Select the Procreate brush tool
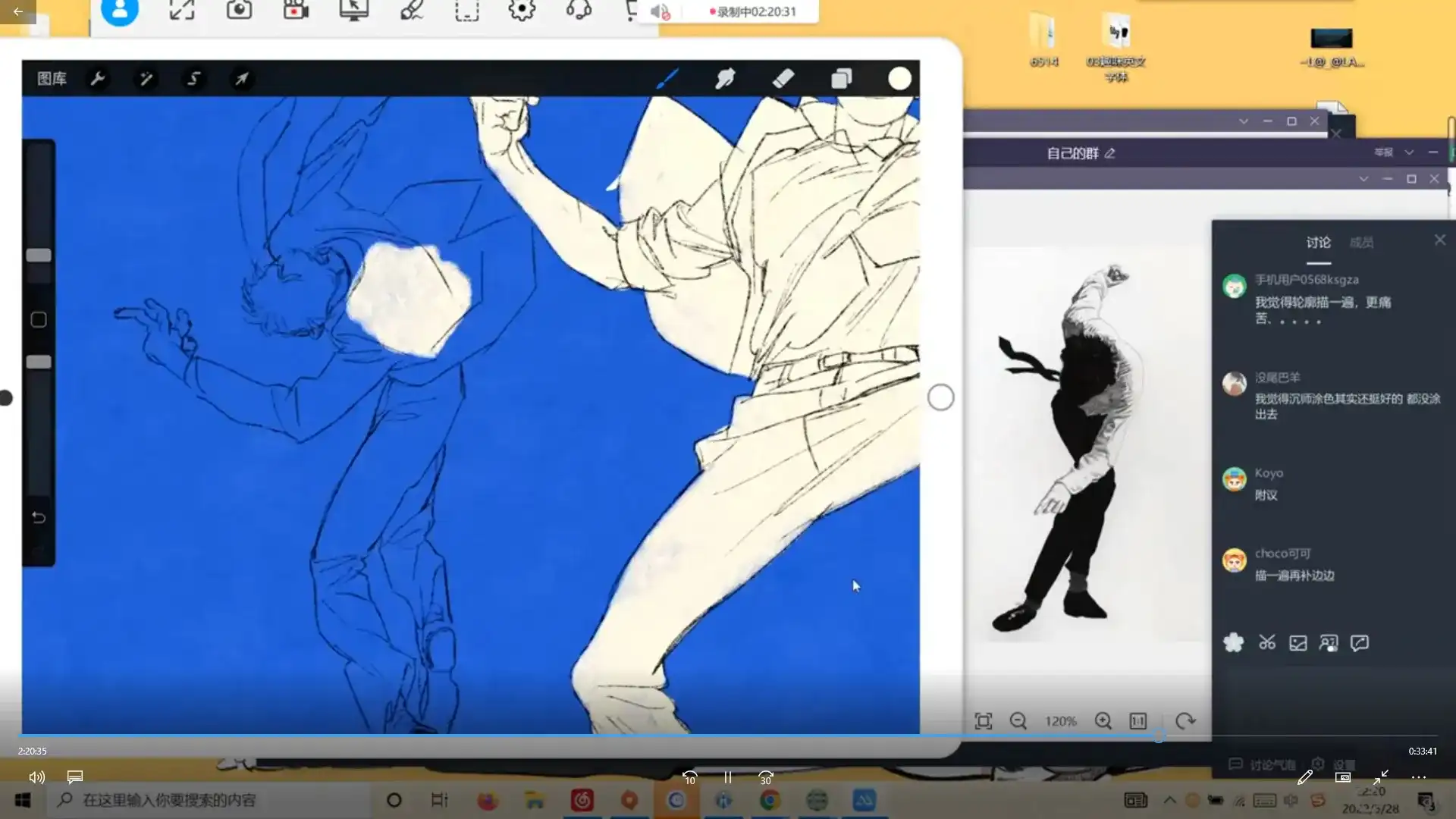Image resolution: width=1456 pixels, height=819 pixels. pyautogui.click(x=667, y=78)
